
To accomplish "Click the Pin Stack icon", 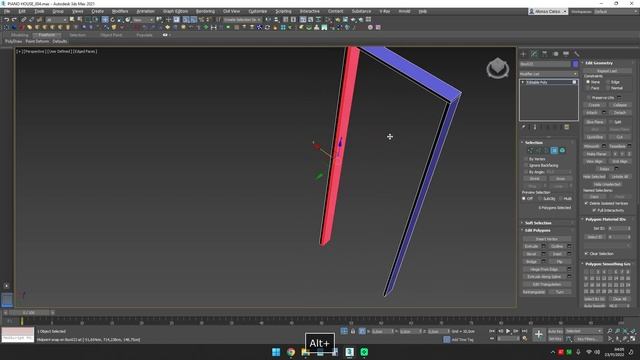I will [524, 127].
